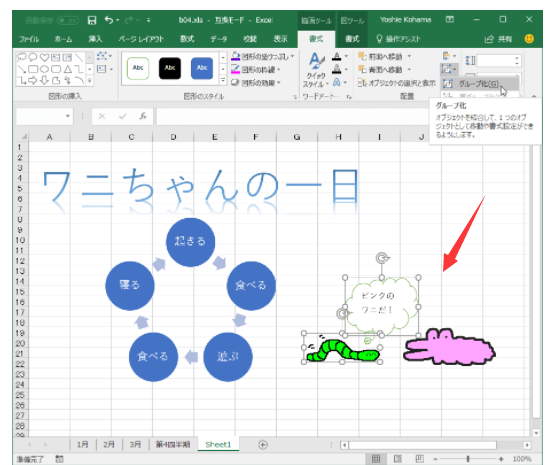The width and height of the screenshot is (547, 465).
Task: Switch to the Data ribbon tab
Action: [218, 39]
